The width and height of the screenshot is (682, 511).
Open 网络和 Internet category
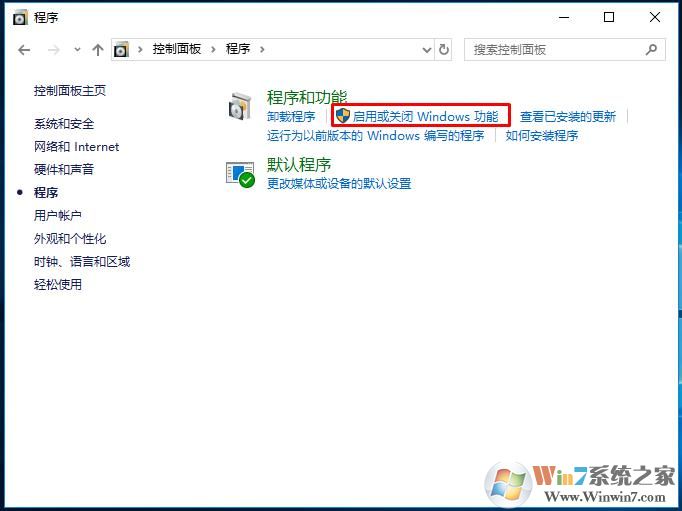pyautogui.click(x=77, y=147)
